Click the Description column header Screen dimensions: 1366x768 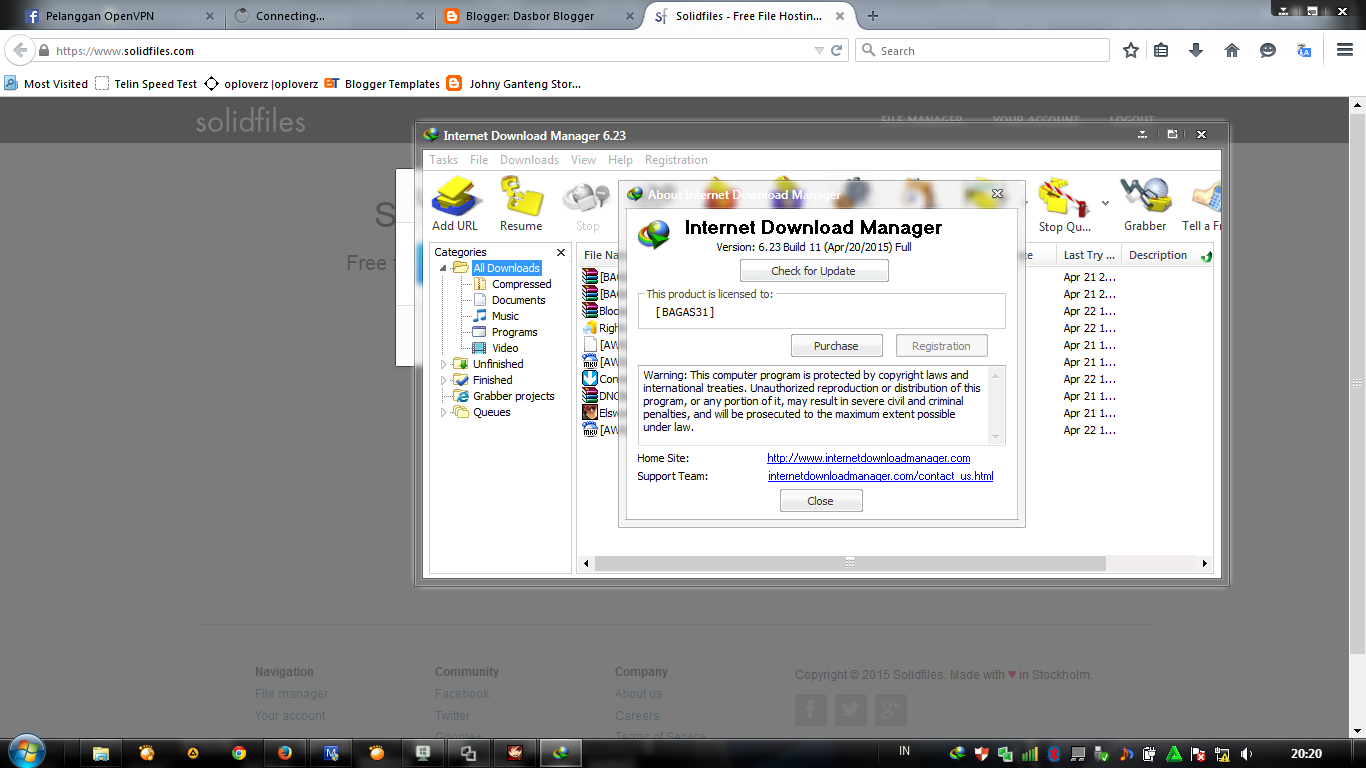pos(1157,255)
